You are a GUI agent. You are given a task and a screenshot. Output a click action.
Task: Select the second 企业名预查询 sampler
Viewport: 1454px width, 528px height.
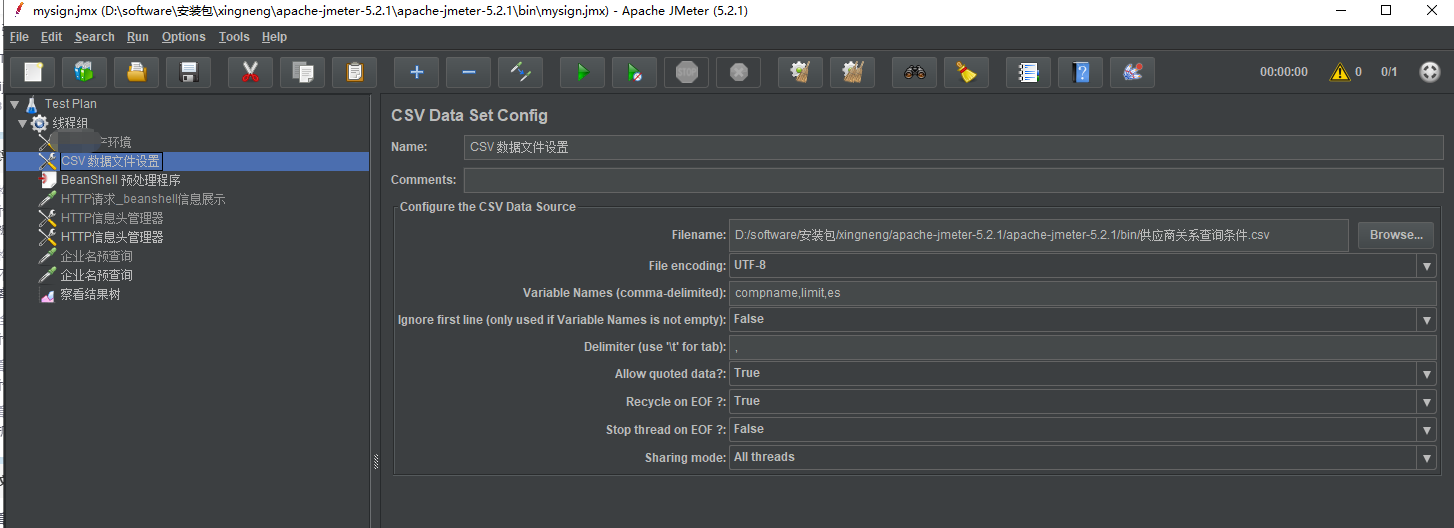pos(96,275)
